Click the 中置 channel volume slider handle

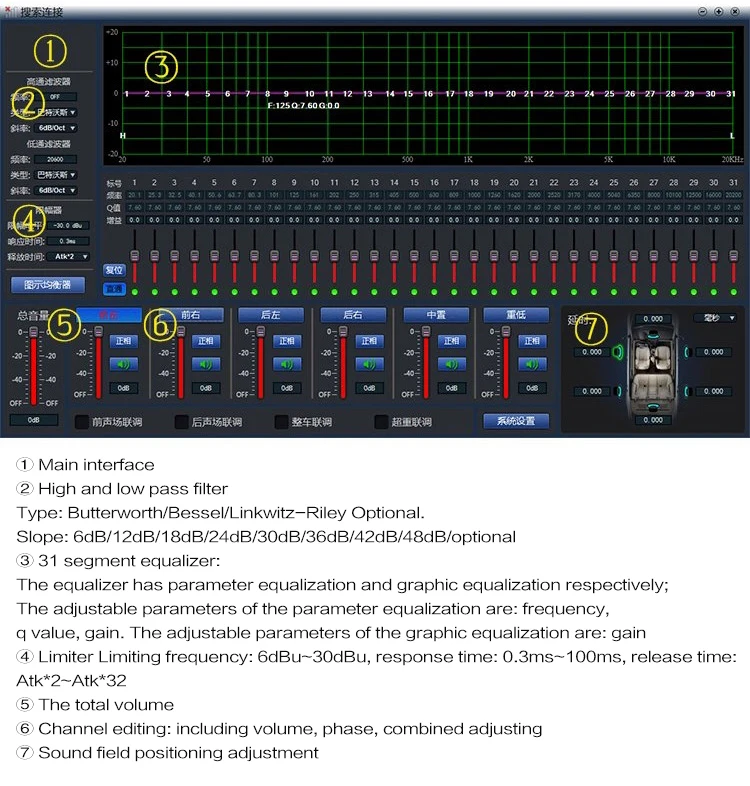[426, 331]
